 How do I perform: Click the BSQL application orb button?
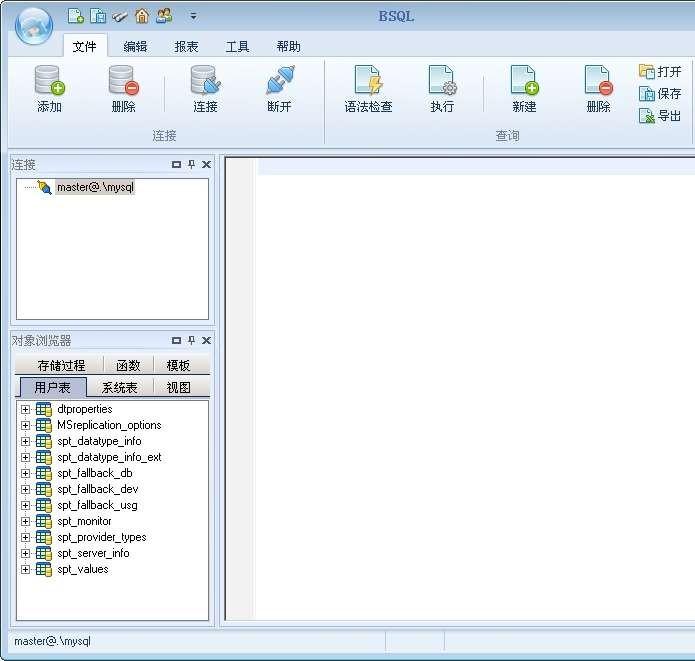tap(34, 26)
